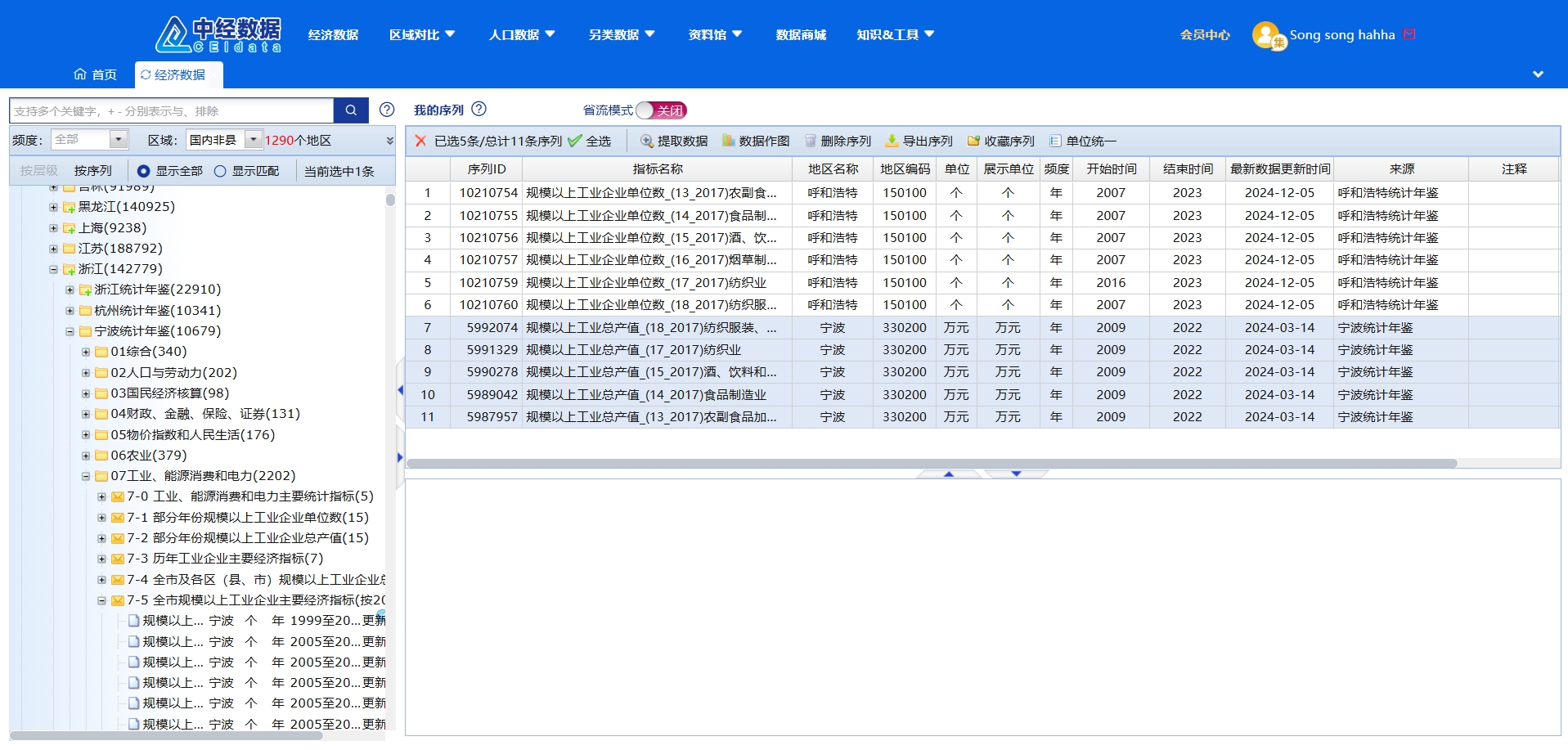The image size is (1568, 750).
Task: Expand the 杭州统计年鉴 tree node
Action: pyautogui.click(x=70, y=311)
